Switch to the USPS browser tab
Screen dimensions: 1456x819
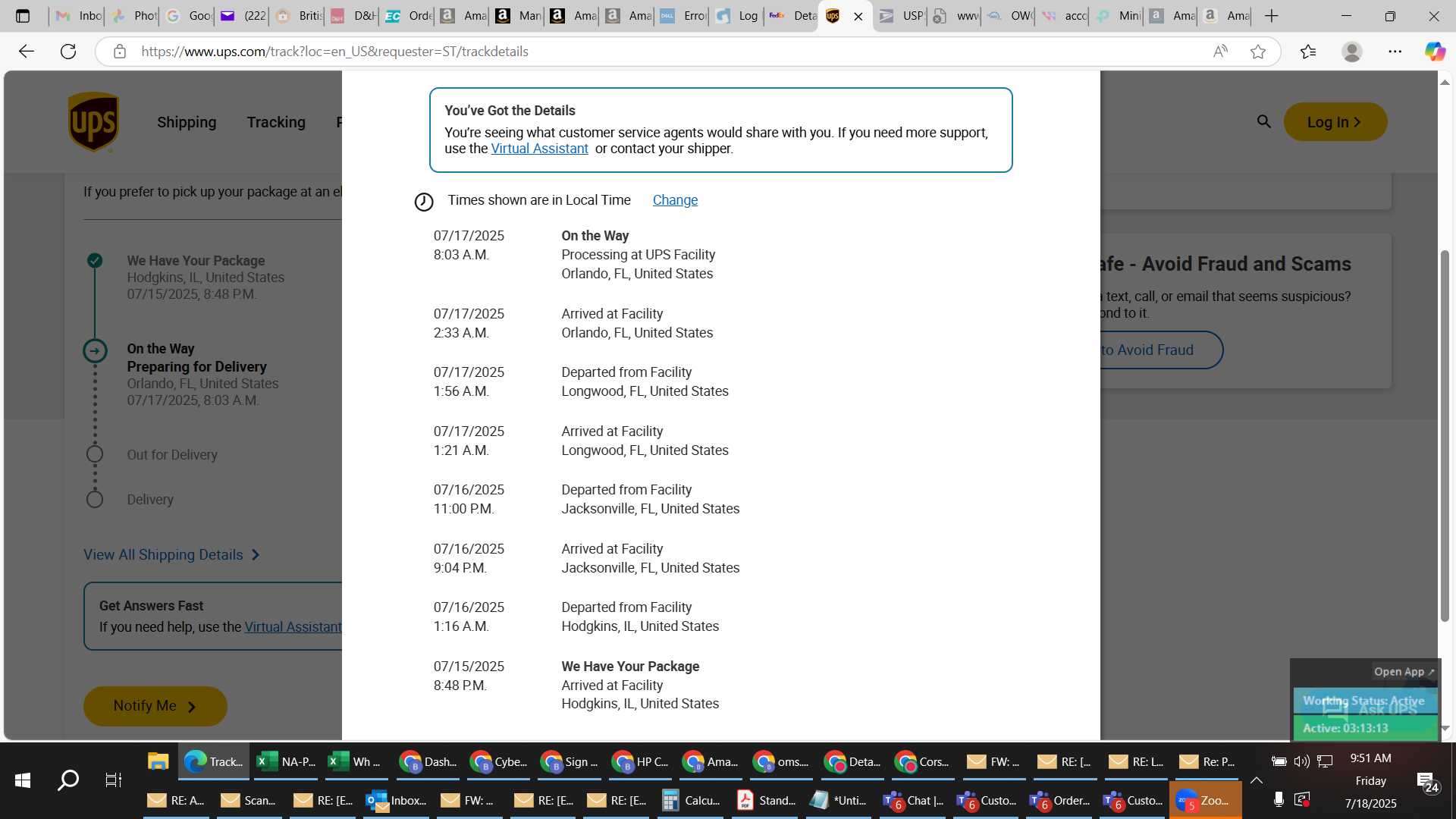pyautogui.click(x=900, y=16)
